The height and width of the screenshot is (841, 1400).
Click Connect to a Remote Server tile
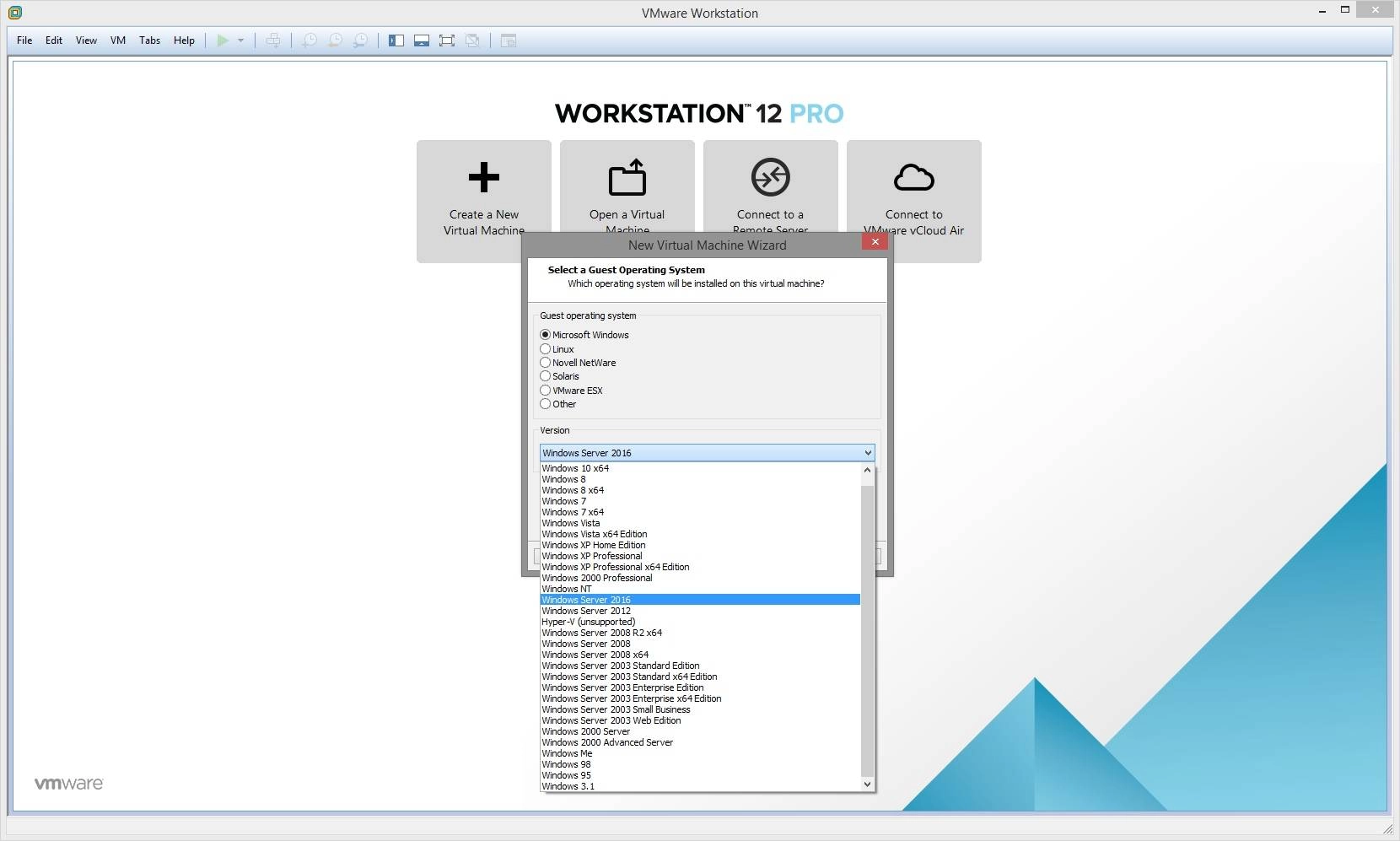(771, 186)
